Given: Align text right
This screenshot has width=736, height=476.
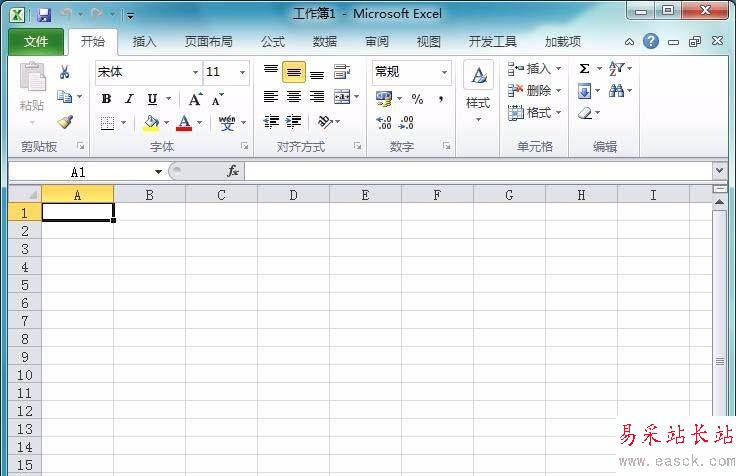Looking at the screenshot, I should (x=317, y=97).
